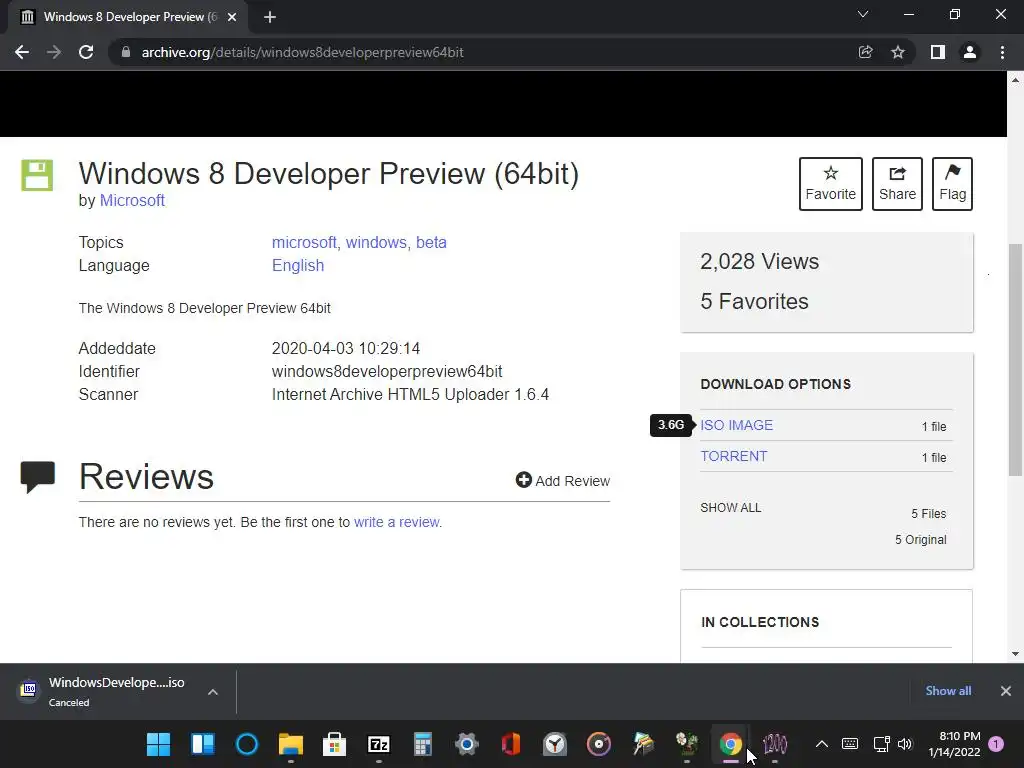Open the Microsoft creator link

coord(132,200)
